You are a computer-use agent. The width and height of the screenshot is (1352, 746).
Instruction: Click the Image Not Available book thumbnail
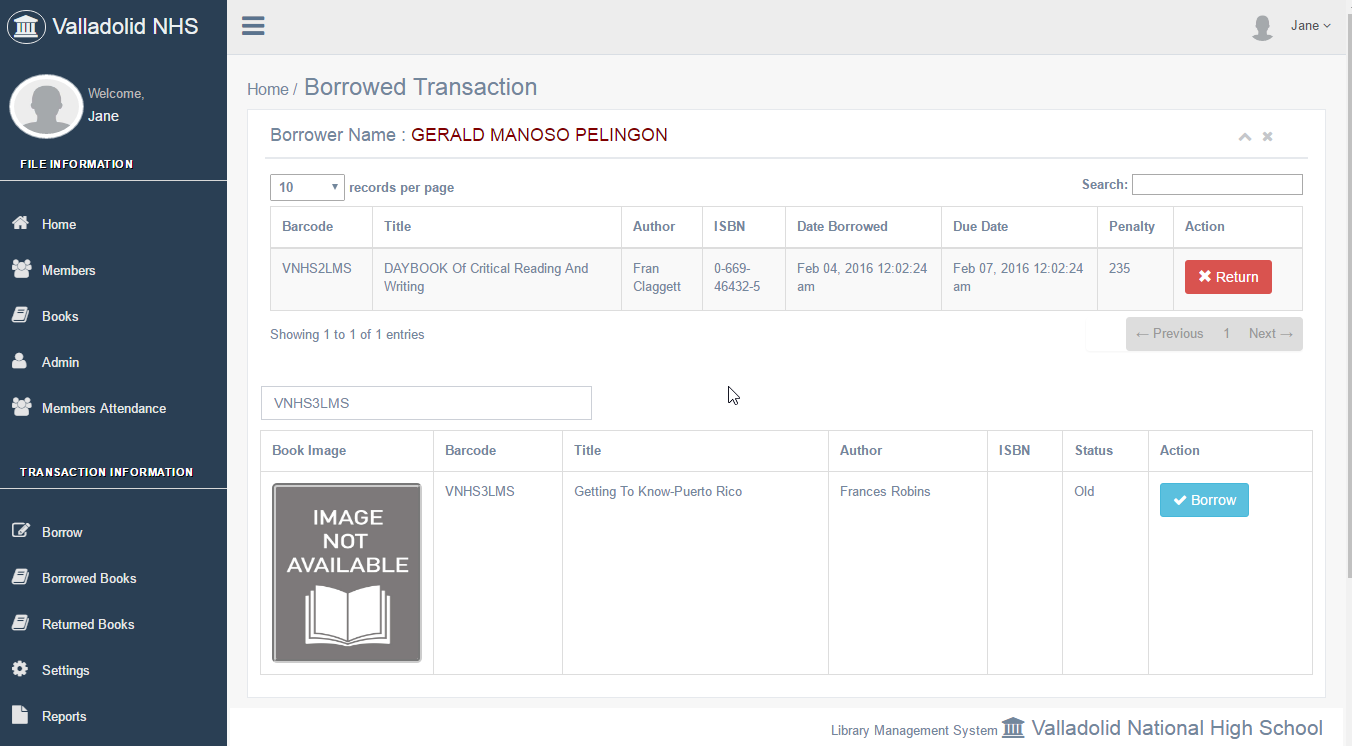[347, 573]
